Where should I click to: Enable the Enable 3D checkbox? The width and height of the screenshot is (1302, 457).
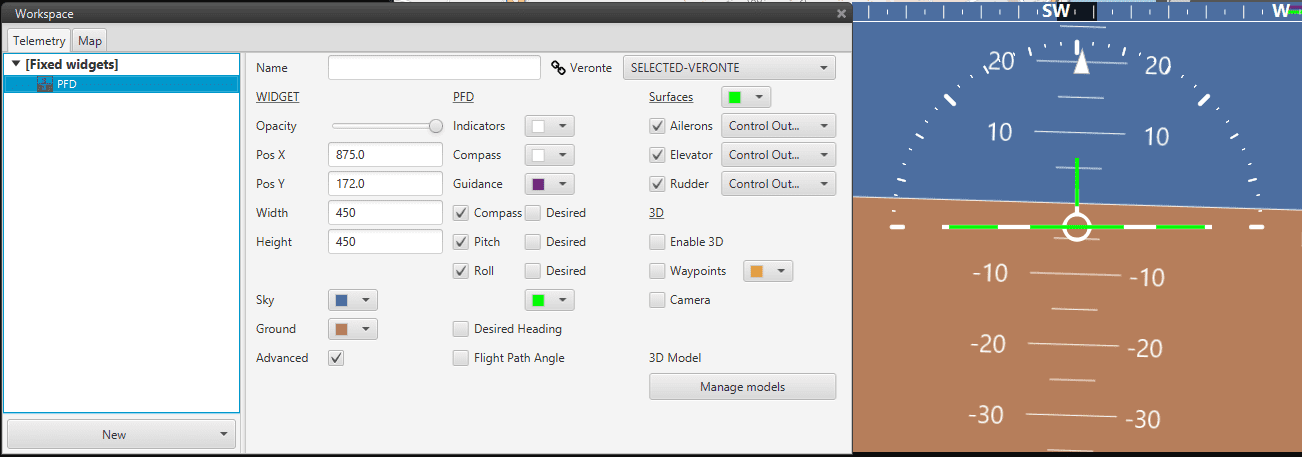pos(657,242)
